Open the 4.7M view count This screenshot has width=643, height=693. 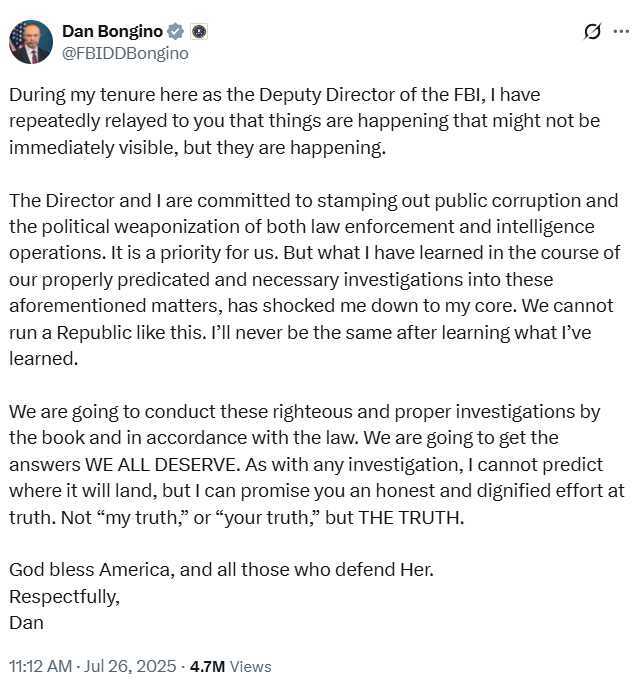(x=207, y=666)
